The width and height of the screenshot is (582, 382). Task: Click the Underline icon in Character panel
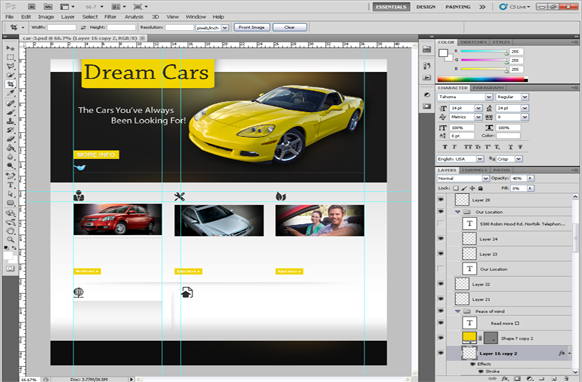point(511,147)
